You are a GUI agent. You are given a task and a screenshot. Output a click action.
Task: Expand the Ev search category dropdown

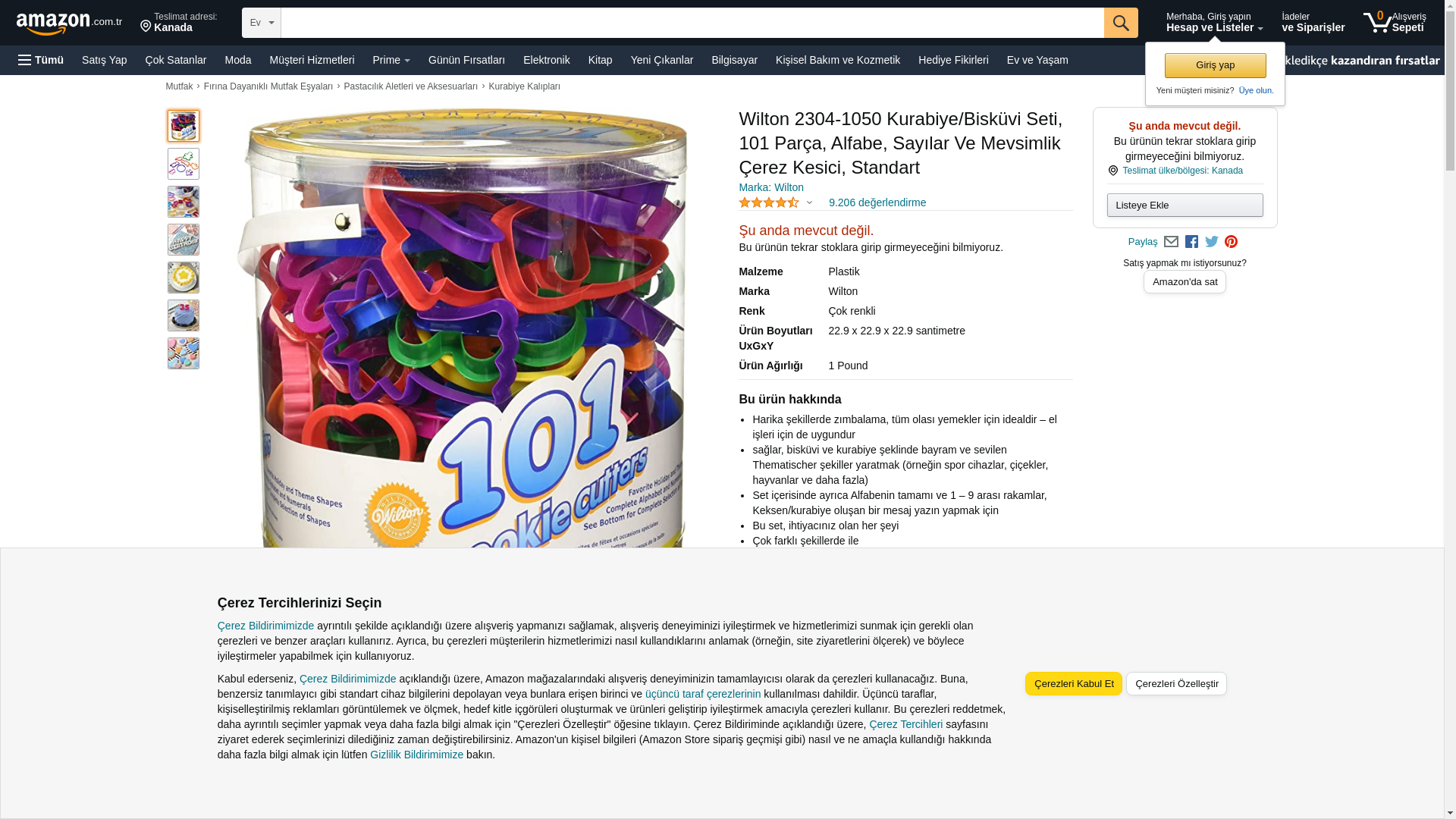(x=262, y=23)
